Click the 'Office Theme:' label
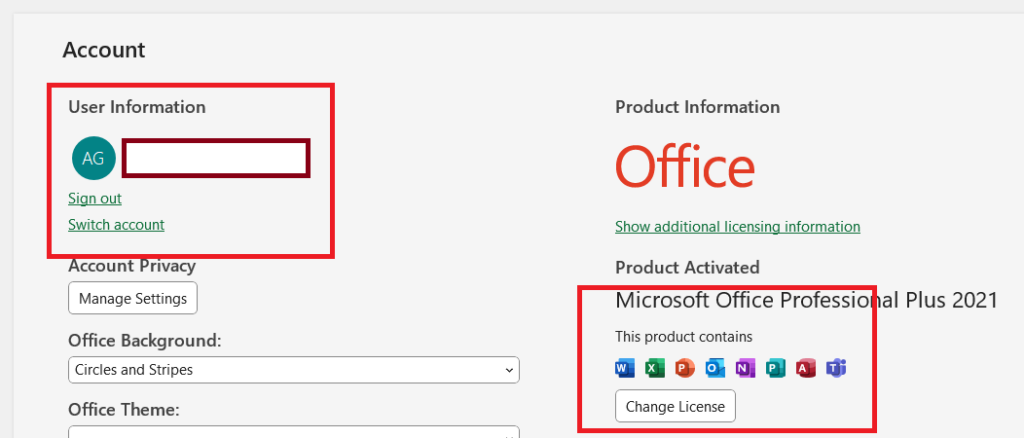 123,410
